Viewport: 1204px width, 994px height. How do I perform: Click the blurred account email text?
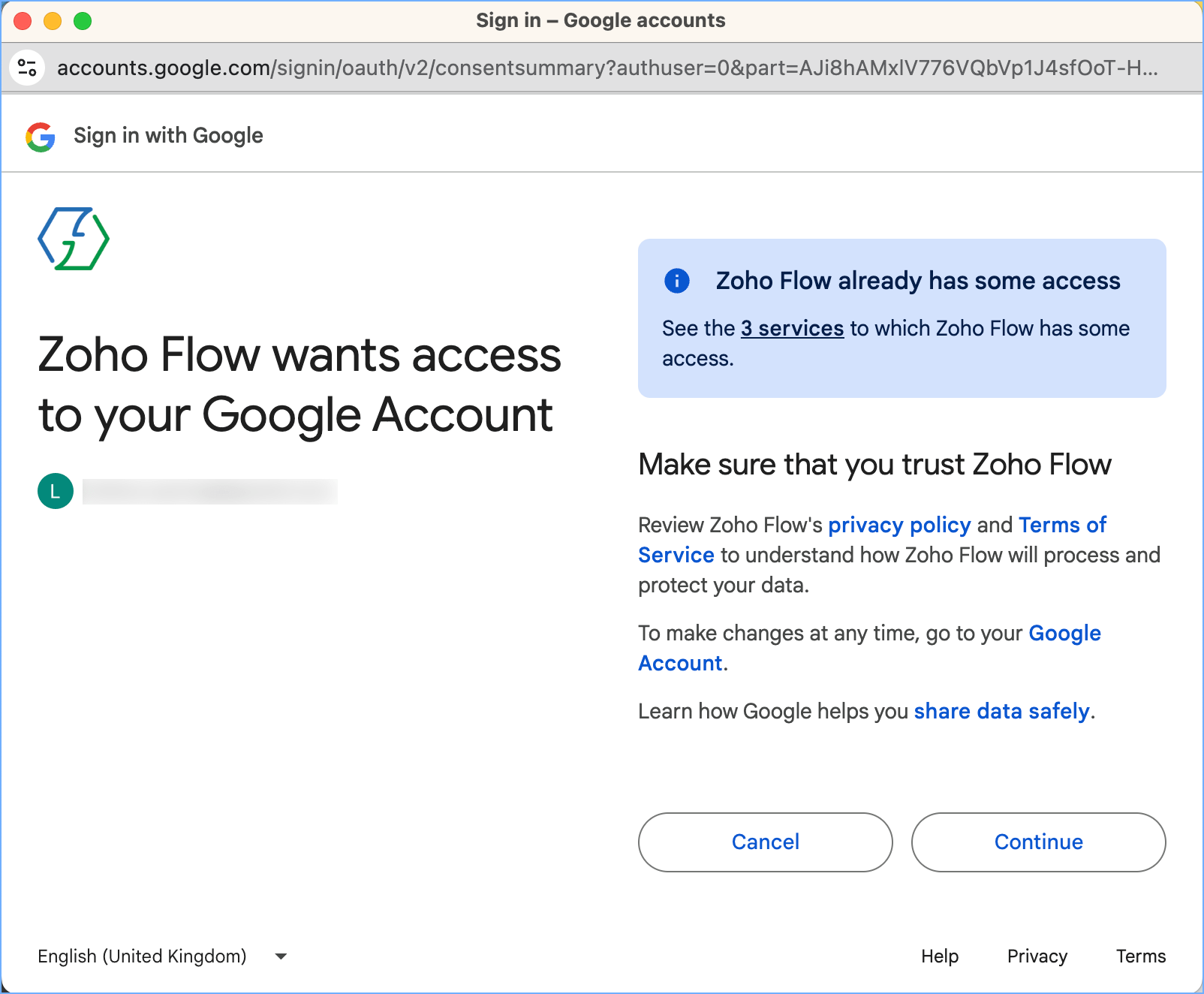(210, 492)
